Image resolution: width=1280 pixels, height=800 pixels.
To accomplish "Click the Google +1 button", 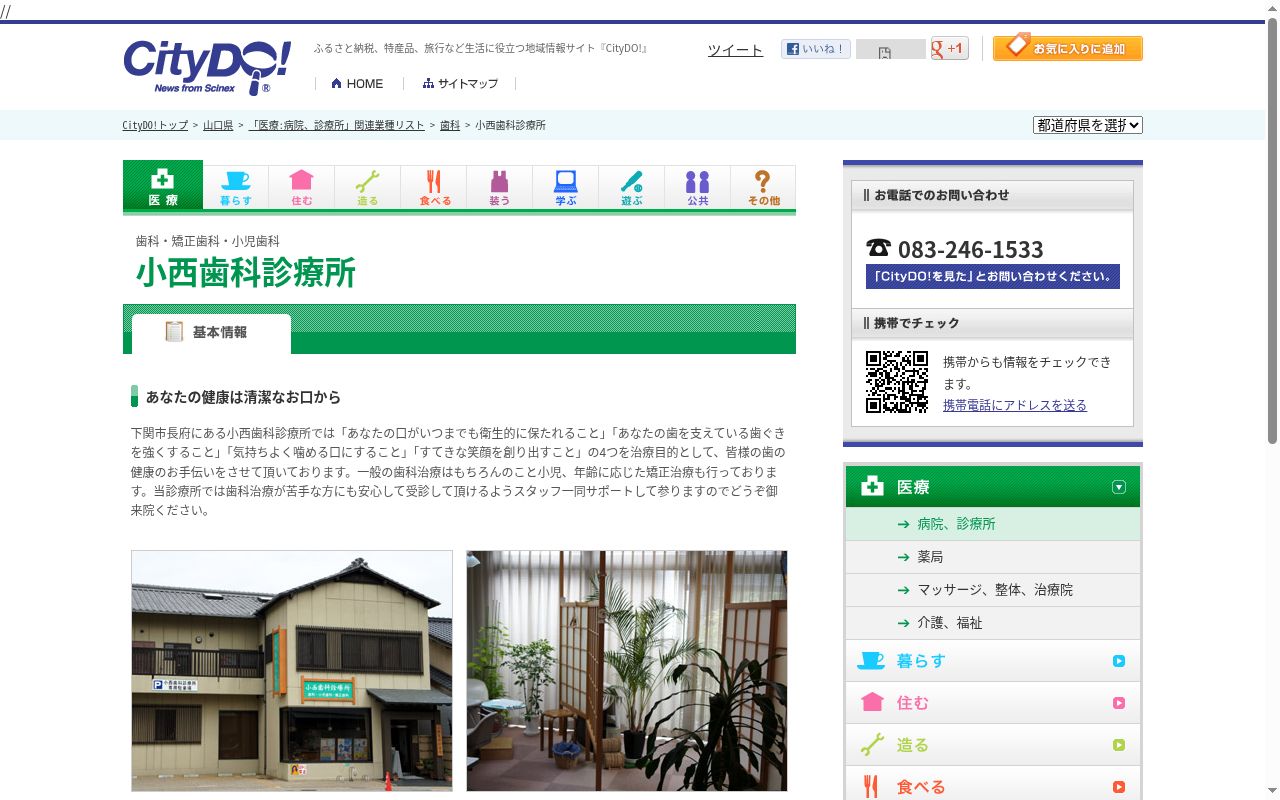I will [x=949, y=48].
